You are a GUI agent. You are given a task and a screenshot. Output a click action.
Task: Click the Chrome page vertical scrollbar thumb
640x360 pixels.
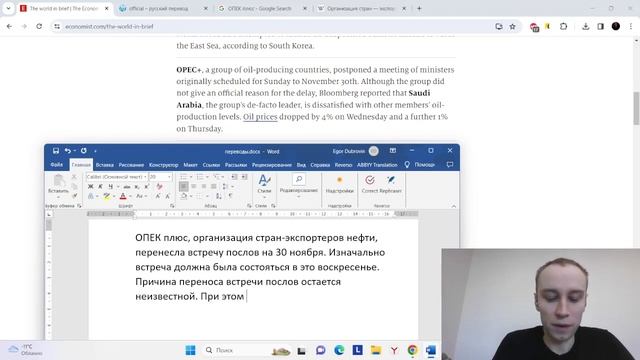(636, 108)
